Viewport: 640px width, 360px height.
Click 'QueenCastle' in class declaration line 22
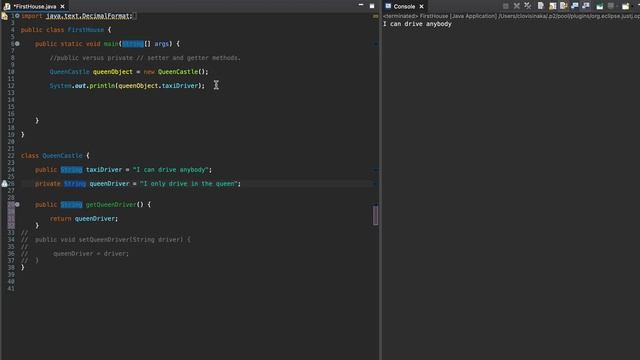point(62,156)
